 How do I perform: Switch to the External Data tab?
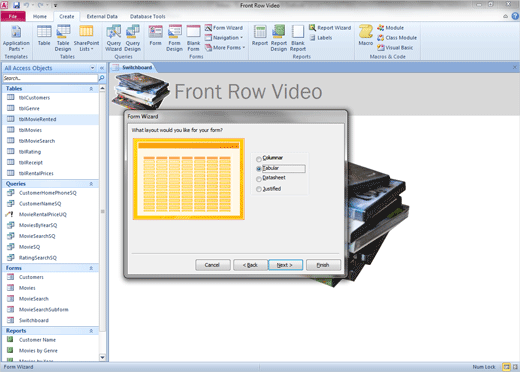tap(102, 16)
